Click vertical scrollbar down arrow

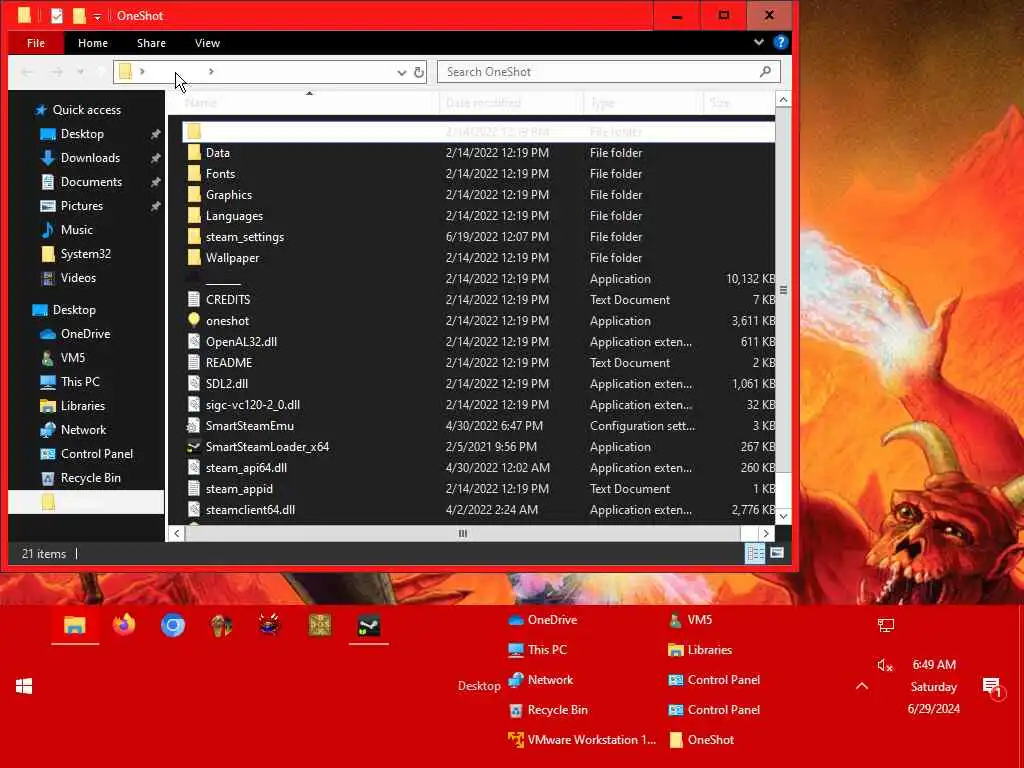click(783, 516)
